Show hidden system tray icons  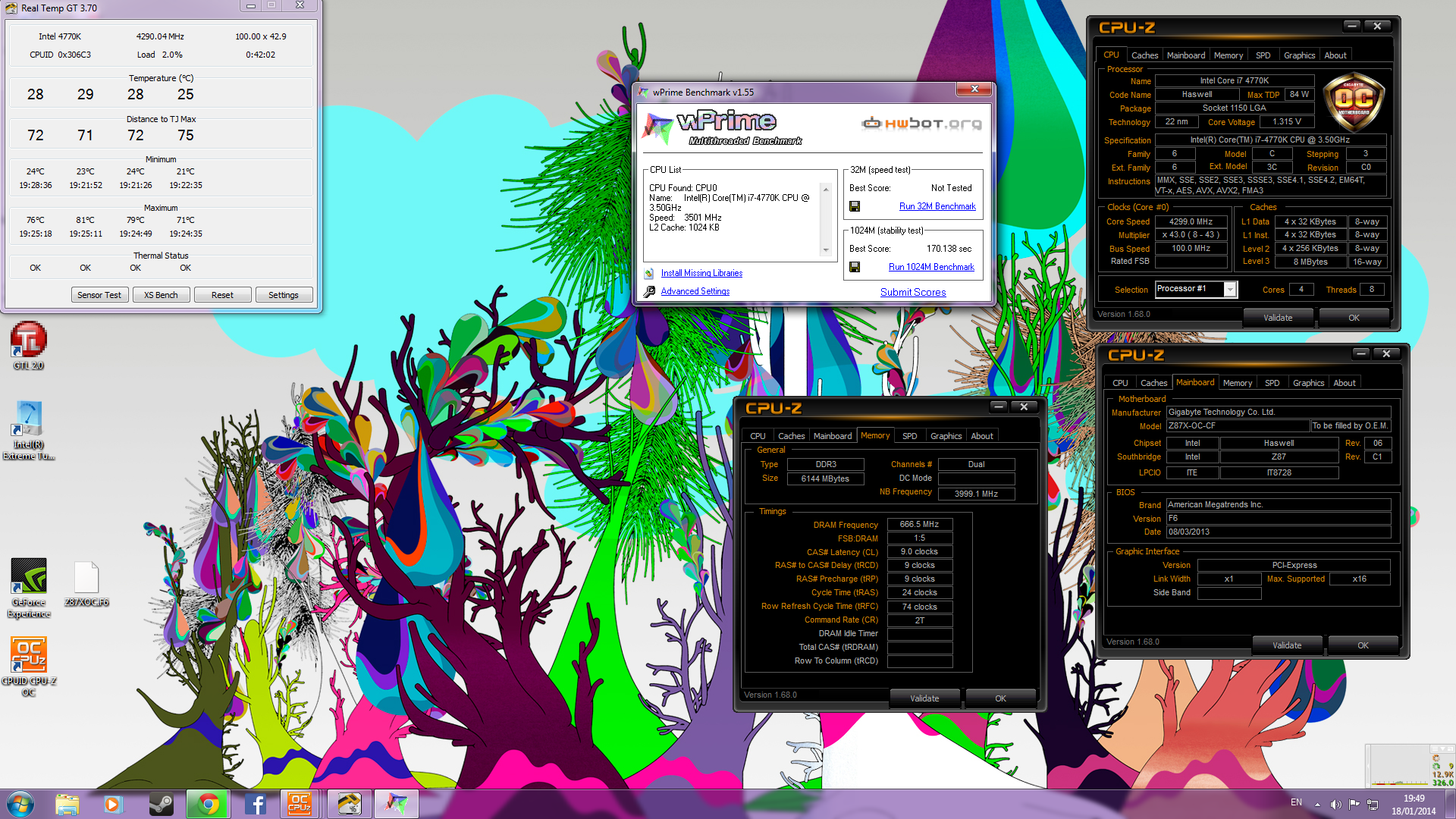pyautogui.click(x=1317, y=805)
